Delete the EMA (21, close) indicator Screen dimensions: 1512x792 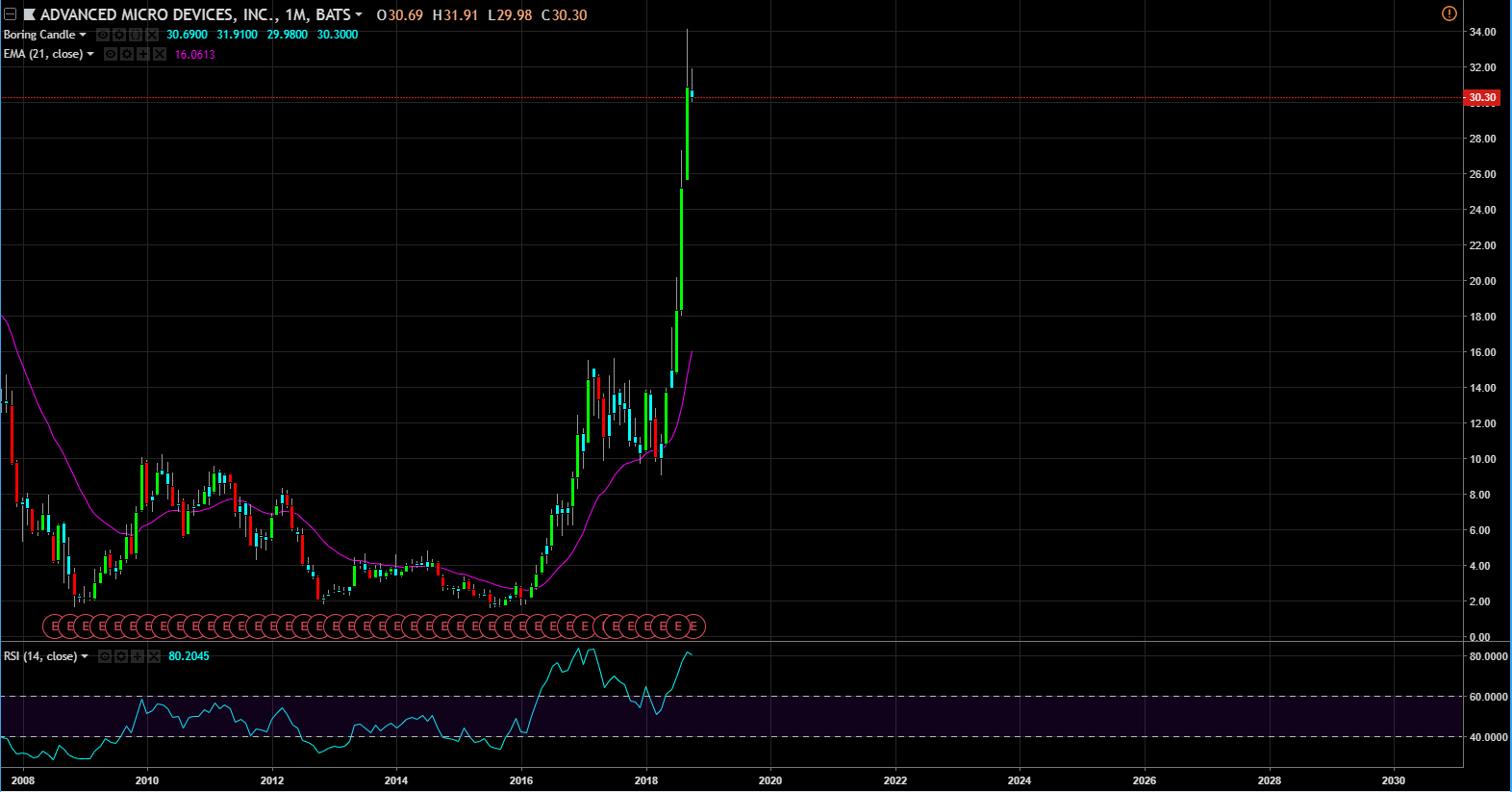pos(160,54)
